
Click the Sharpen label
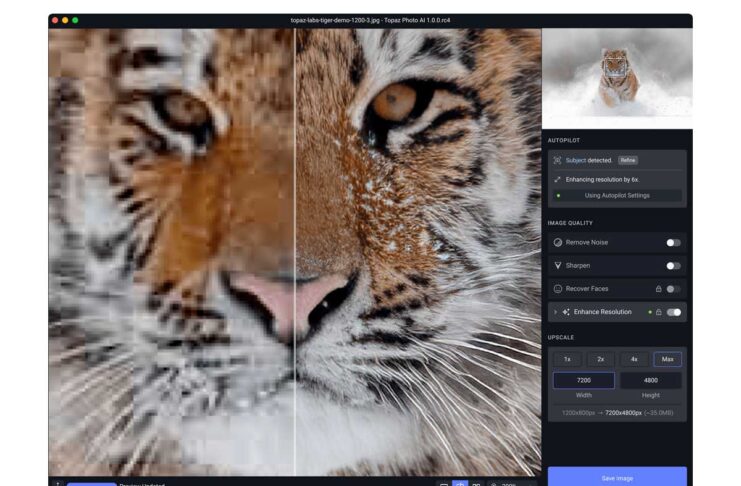[577, 266]
